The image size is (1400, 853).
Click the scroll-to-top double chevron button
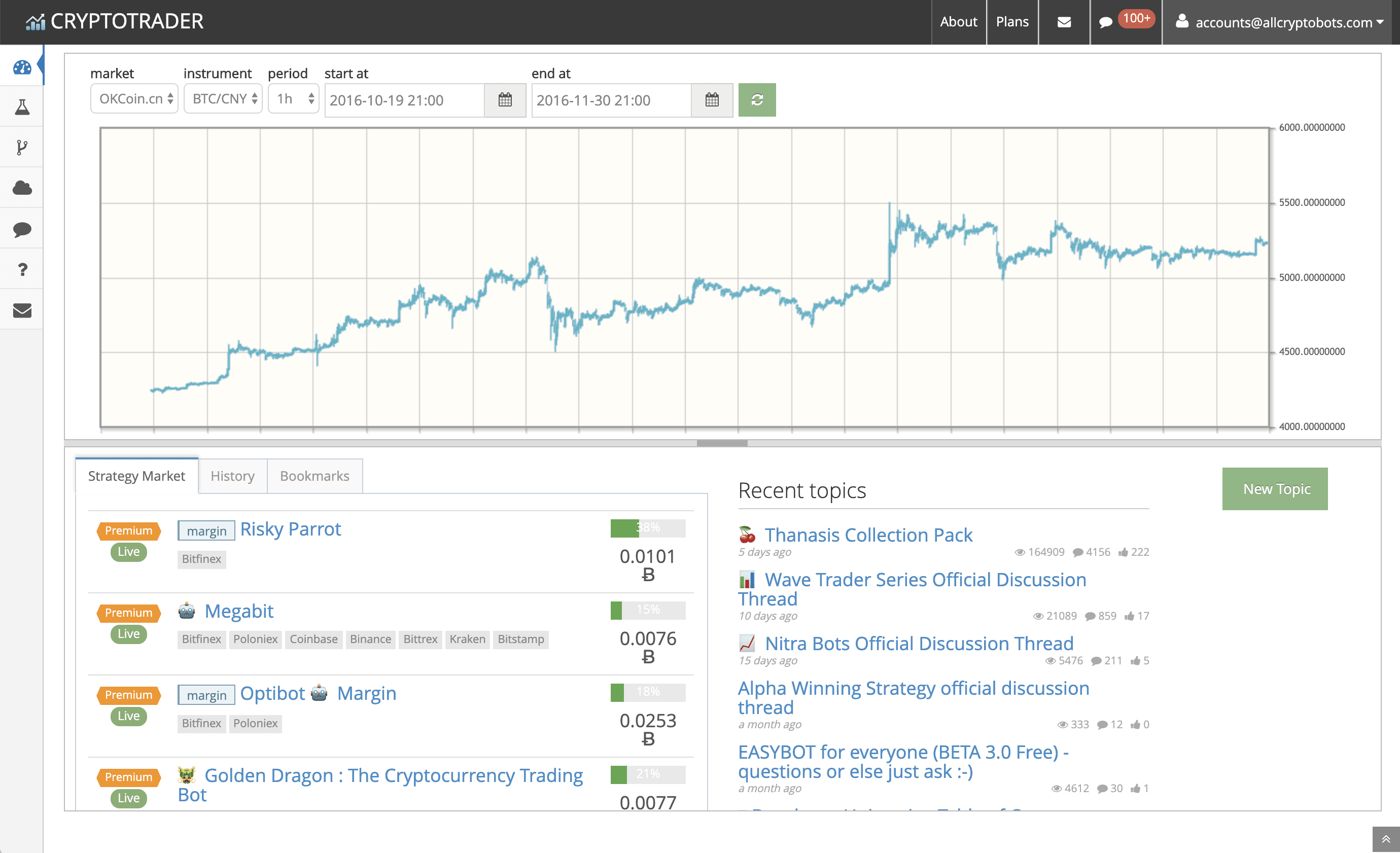tap(1386, 839)
